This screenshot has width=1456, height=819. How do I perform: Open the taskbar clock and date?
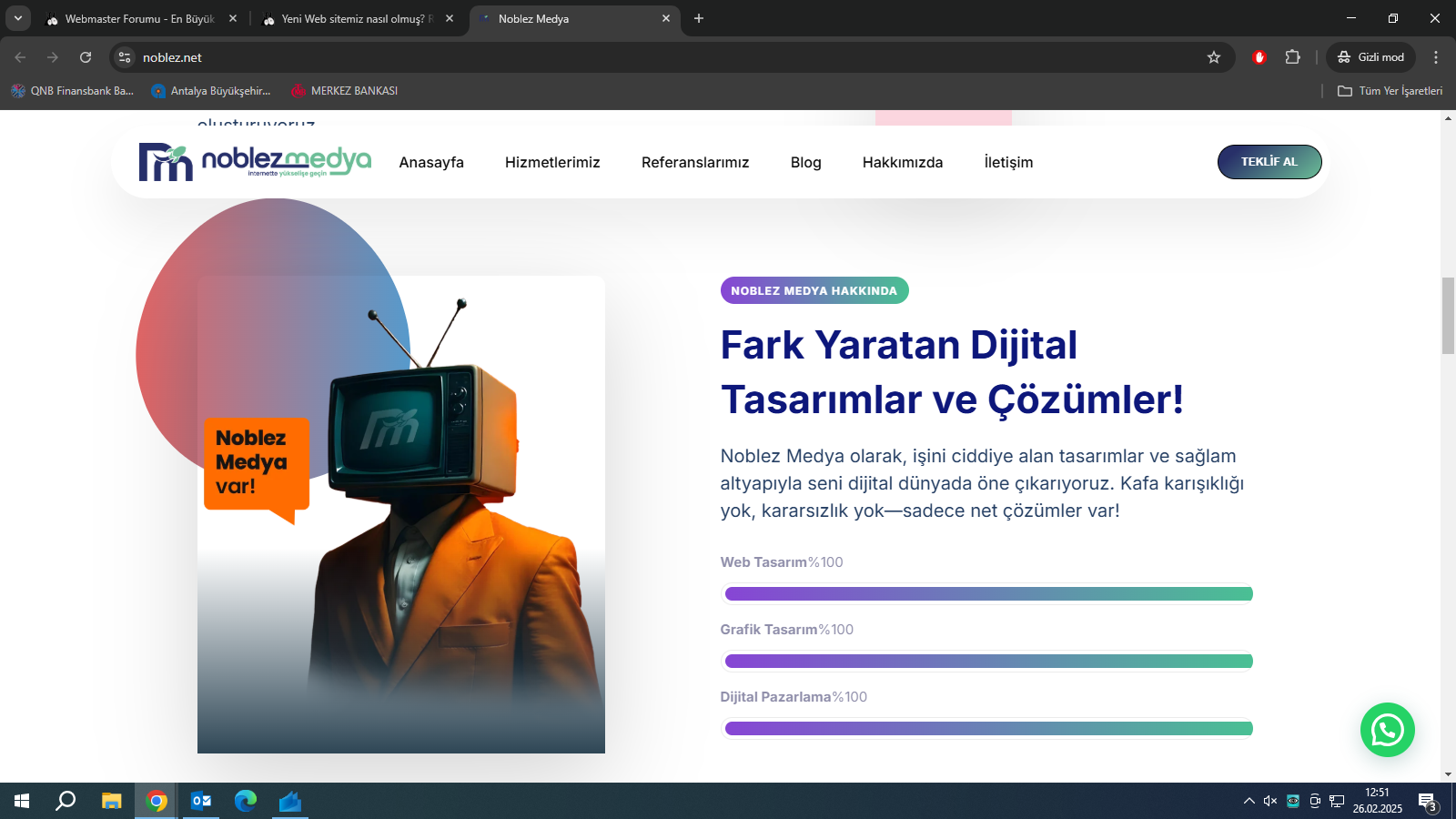tap(1377, 801)
